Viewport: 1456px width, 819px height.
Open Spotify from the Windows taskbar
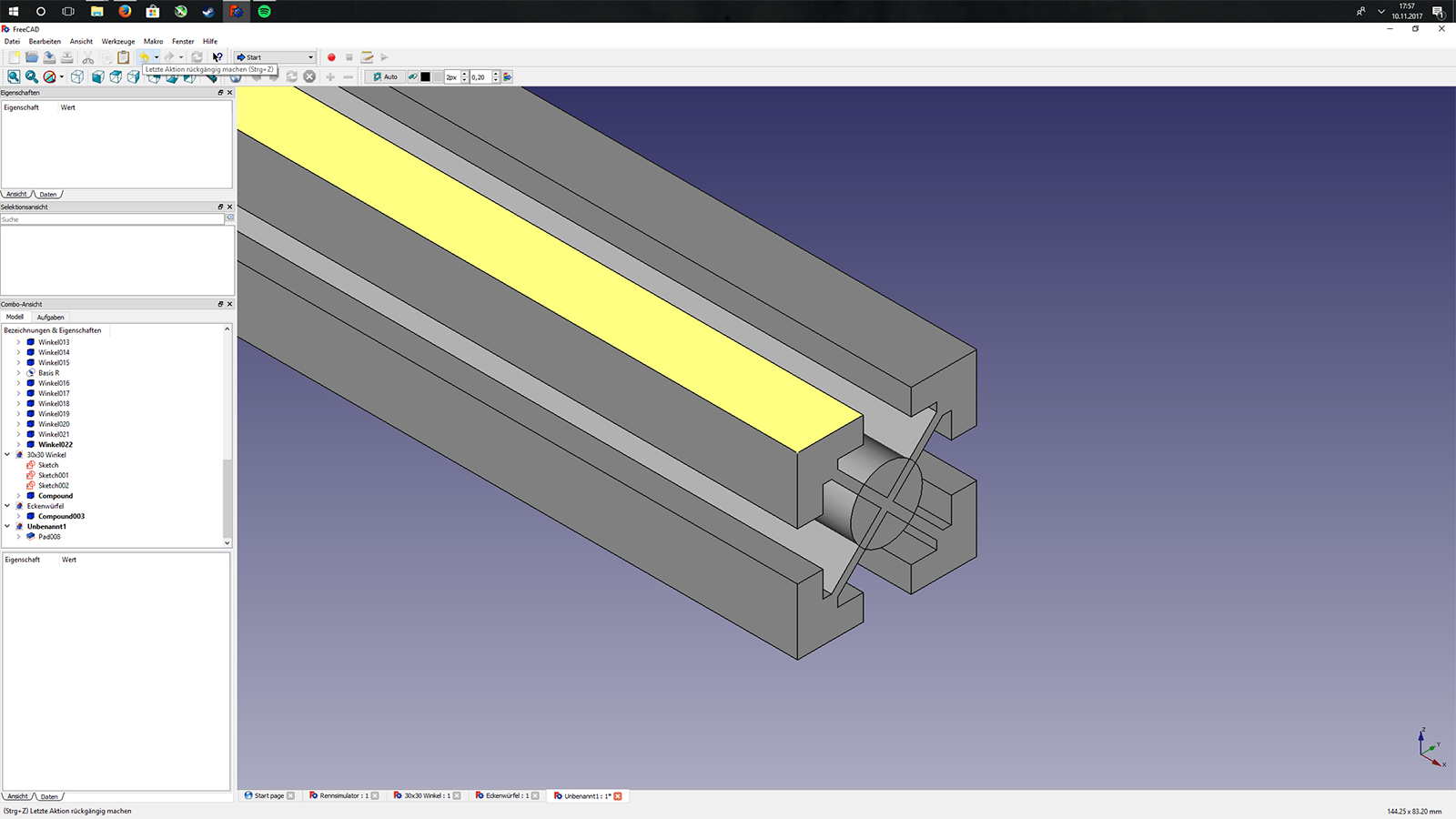[264, 11]
